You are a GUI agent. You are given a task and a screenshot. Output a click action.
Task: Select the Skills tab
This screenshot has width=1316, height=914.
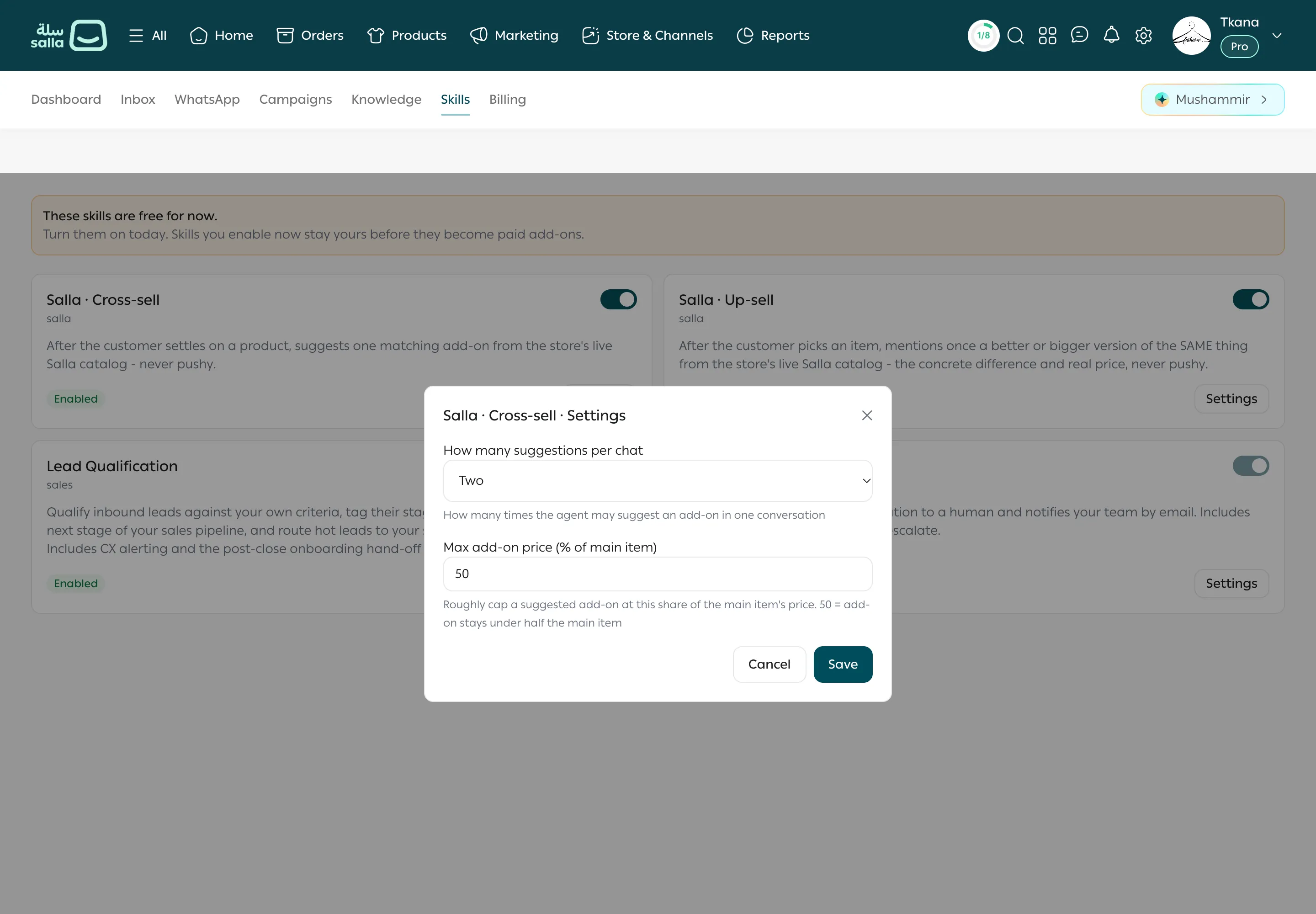(455, 100)
